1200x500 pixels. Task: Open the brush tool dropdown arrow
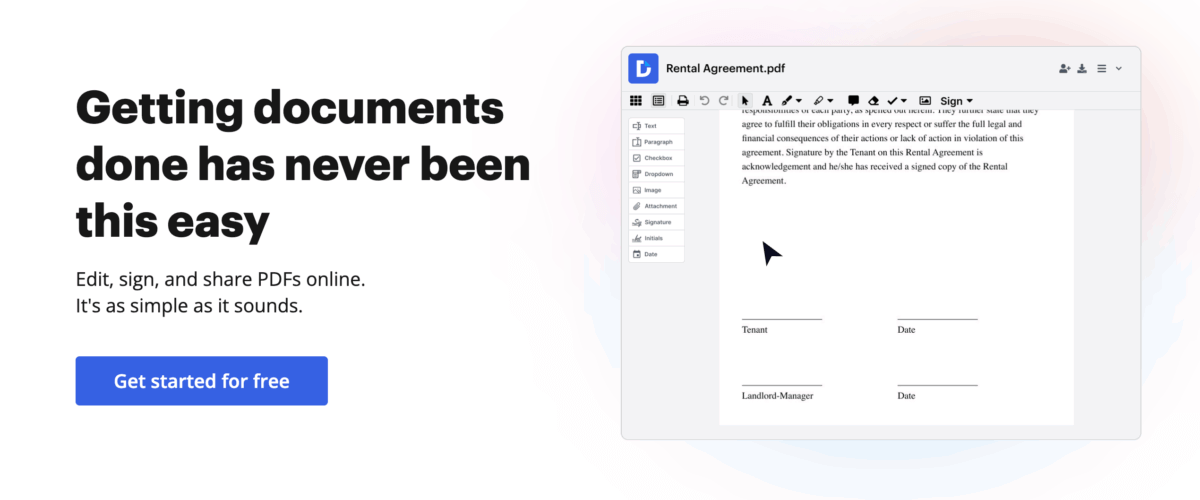(x=799, y=101)
